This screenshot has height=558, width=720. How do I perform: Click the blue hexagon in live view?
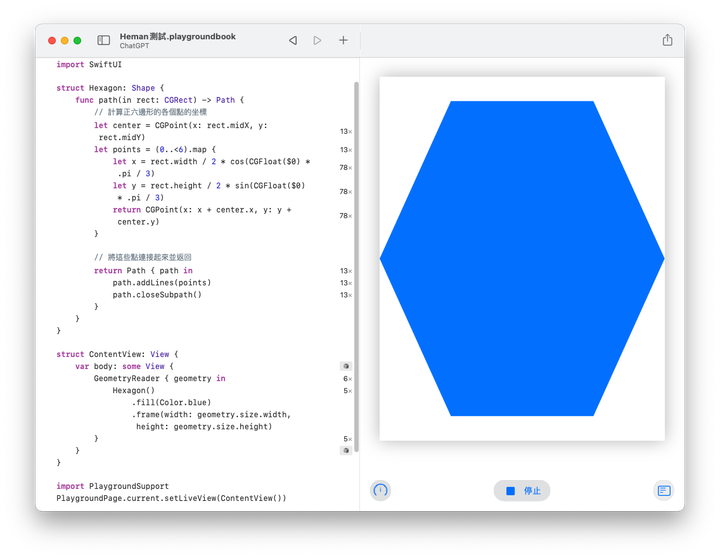521,258
